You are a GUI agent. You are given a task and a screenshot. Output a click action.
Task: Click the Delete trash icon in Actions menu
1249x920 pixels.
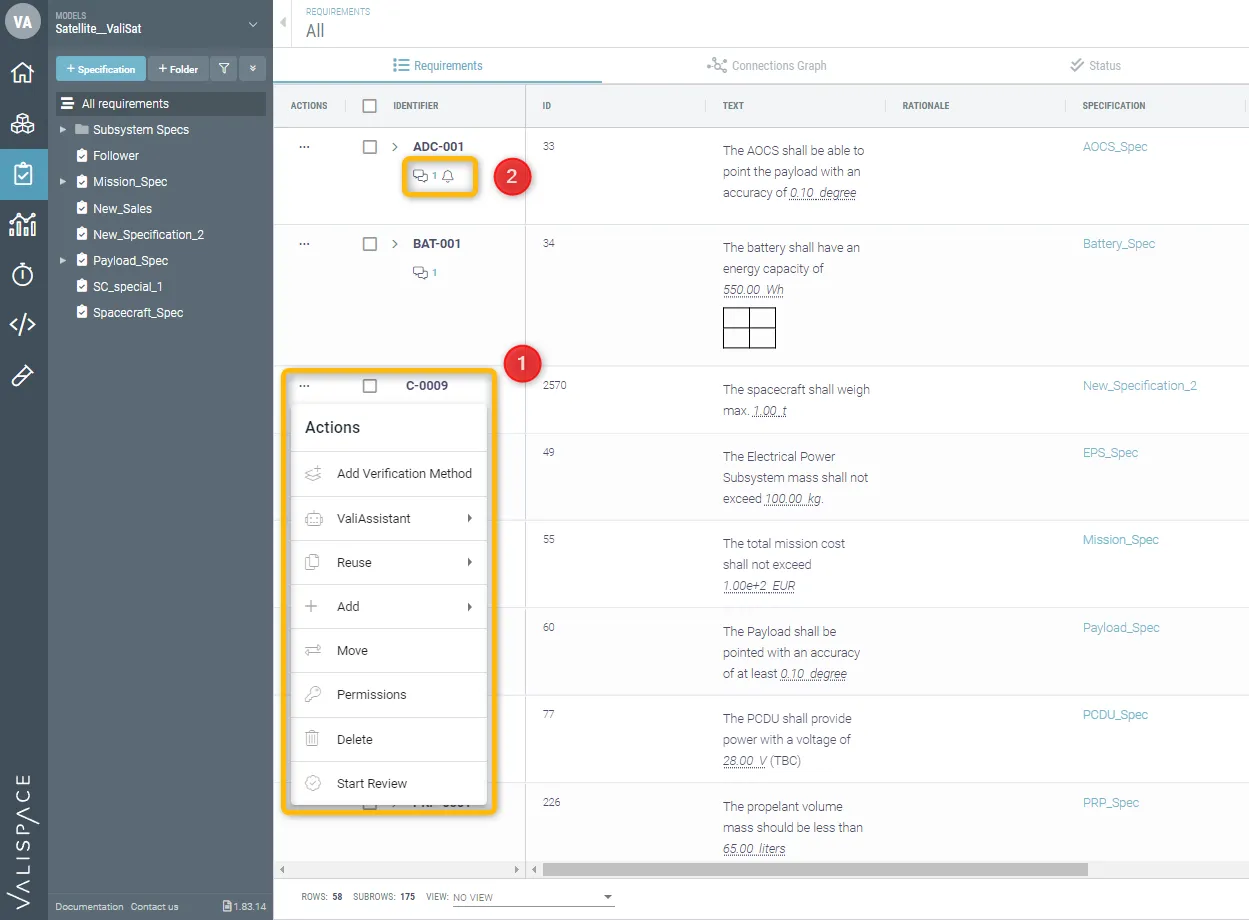pyautogui.click(x=312, y=739)
